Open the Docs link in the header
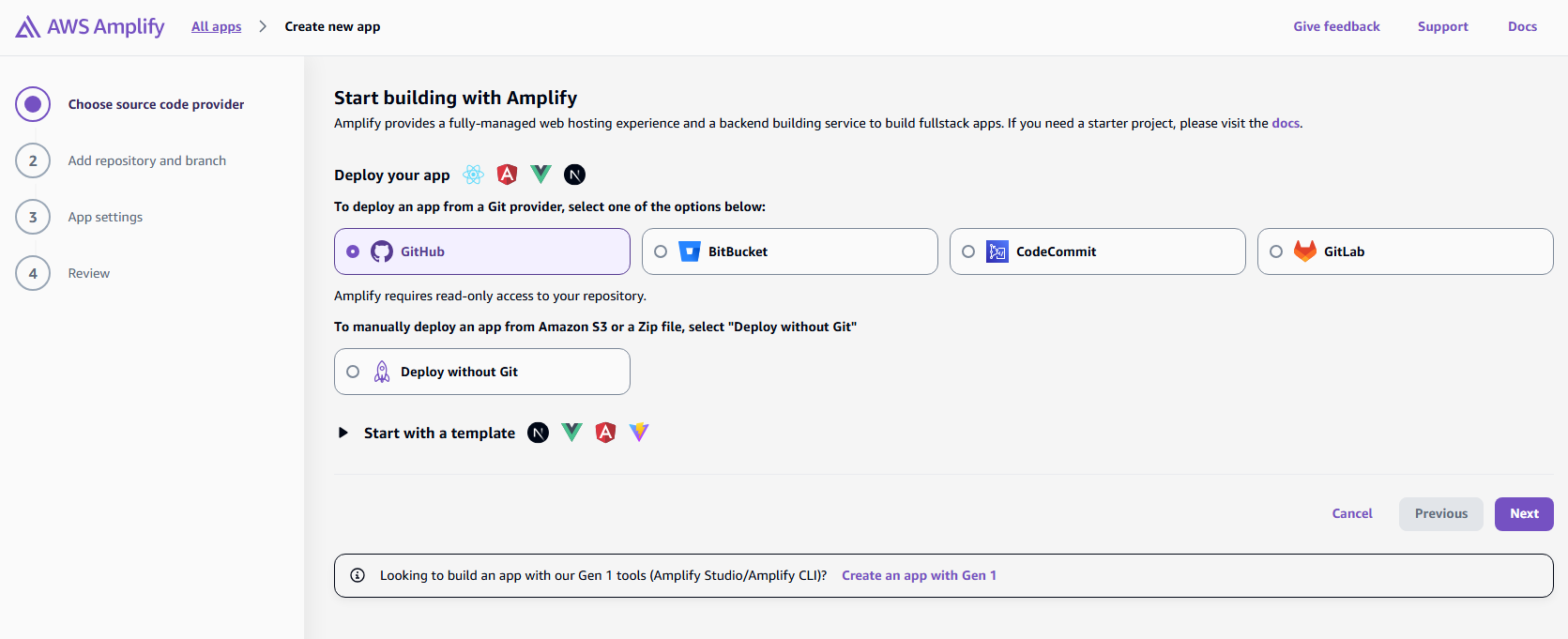Viewport: 1568px width, 639px height. coord(1522,26)
